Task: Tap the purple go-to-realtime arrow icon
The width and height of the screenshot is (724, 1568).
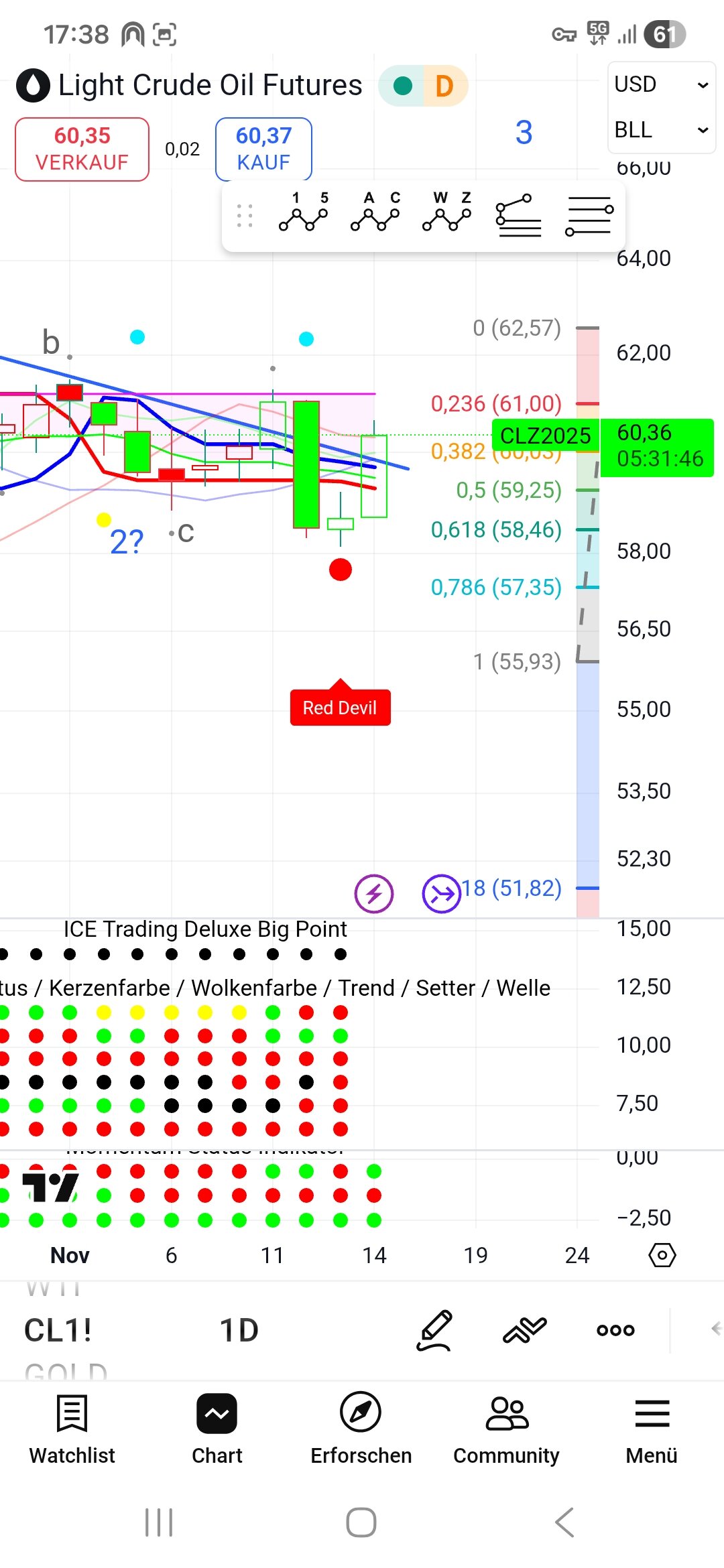Action: pos(441,893)
